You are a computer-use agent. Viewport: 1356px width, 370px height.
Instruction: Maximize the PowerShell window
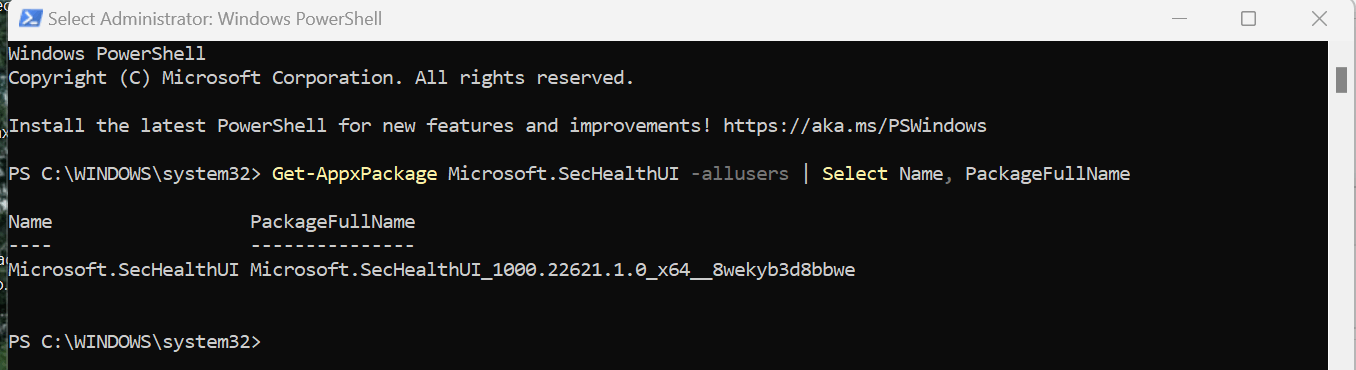(x=1248, y=19)
